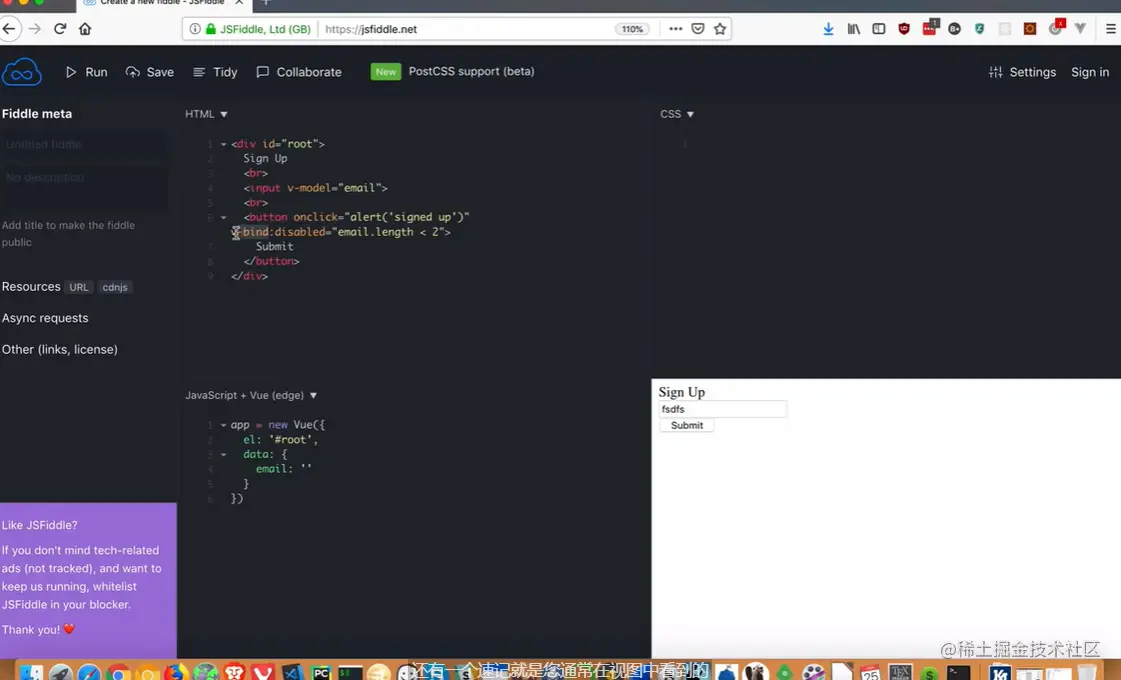Click the el: '#root' code line
This screenshot has width=1121, height=680.
[280, 440]
